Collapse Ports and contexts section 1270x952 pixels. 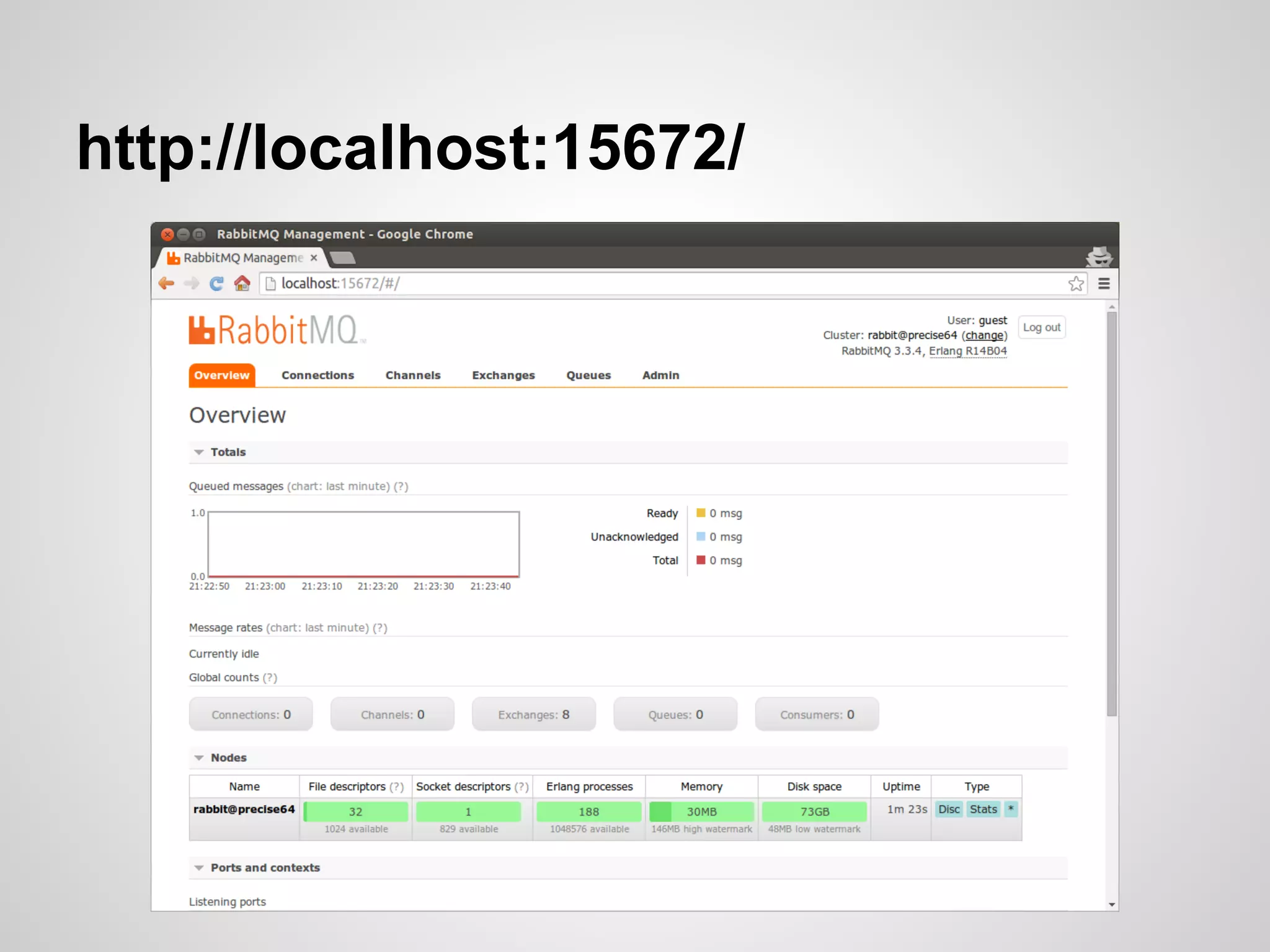click(x=265, y=868)
